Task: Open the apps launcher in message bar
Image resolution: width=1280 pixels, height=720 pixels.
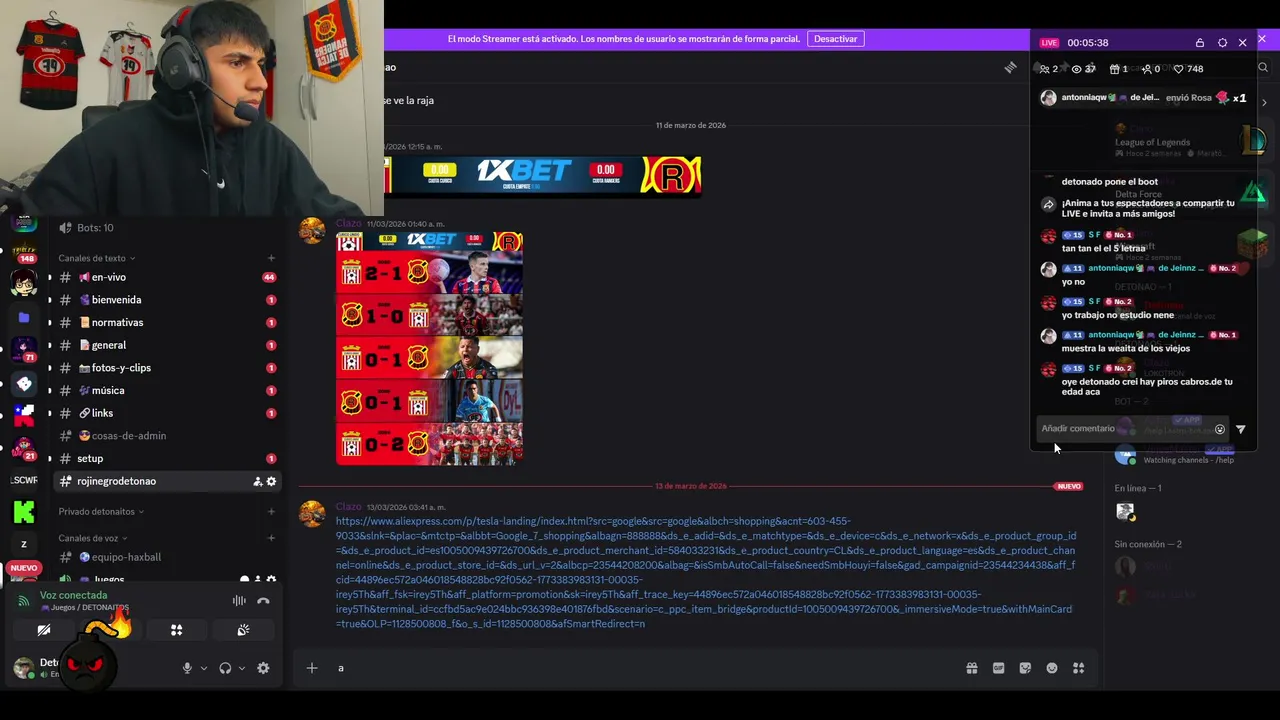Action: click(1078, 668)
